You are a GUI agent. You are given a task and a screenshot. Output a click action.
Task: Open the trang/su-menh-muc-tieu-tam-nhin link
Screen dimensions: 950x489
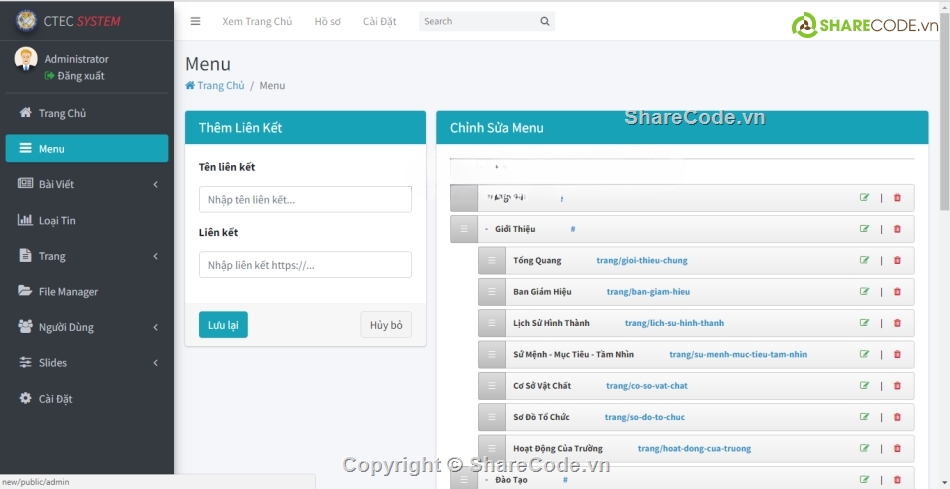click(x=738, y=354)
